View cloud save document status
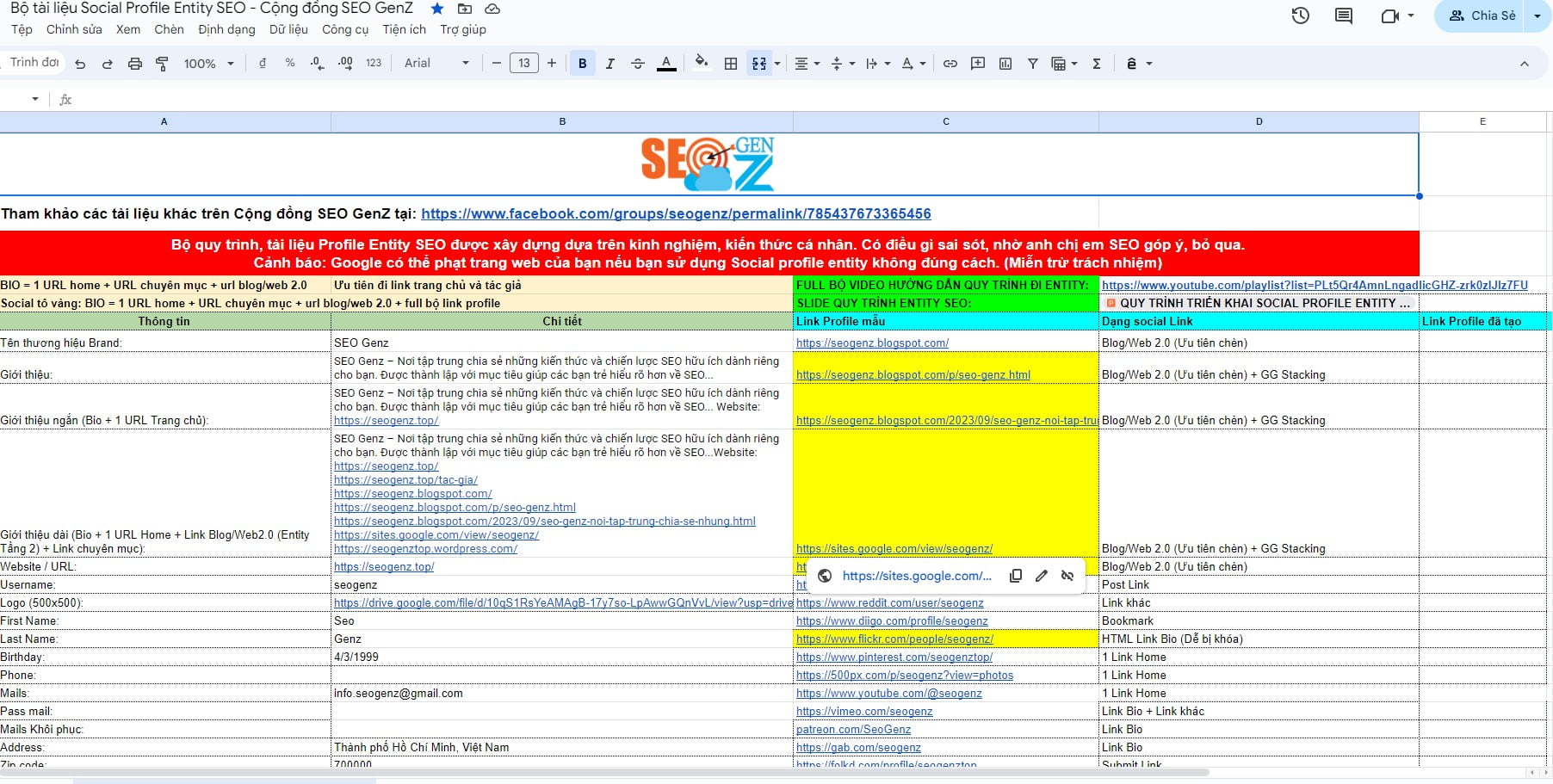This screenshot has width=1553, height=784. (x=492, y=9)
